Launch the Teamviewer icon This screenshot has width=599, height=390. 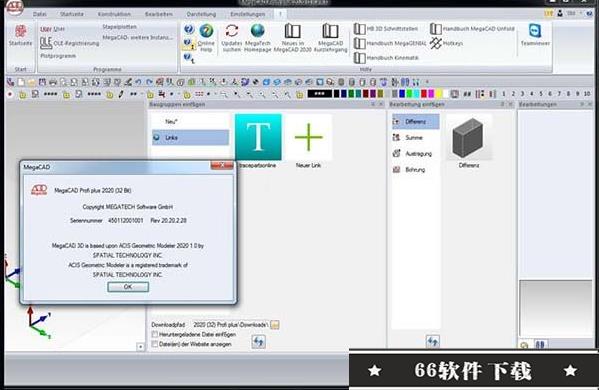point(535,31)
